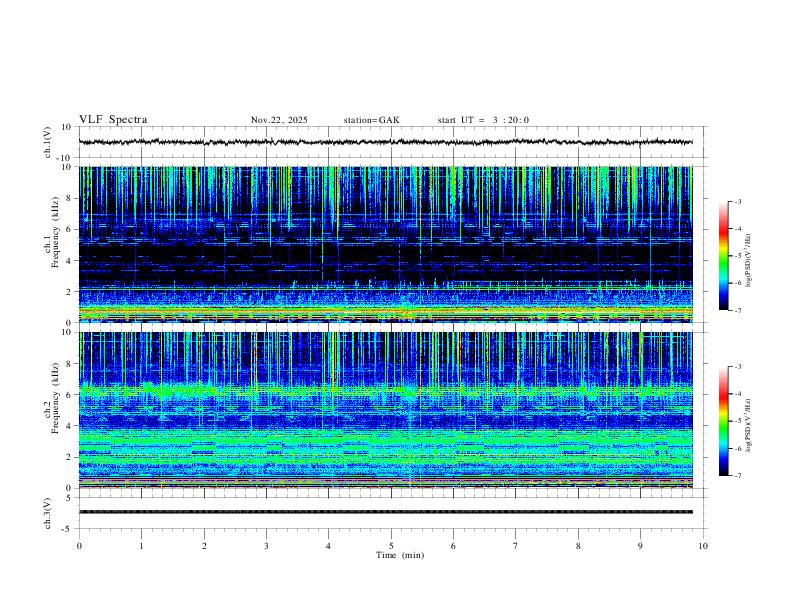Select the date label "Nov.22, 2025"

(x=279, y=120)
